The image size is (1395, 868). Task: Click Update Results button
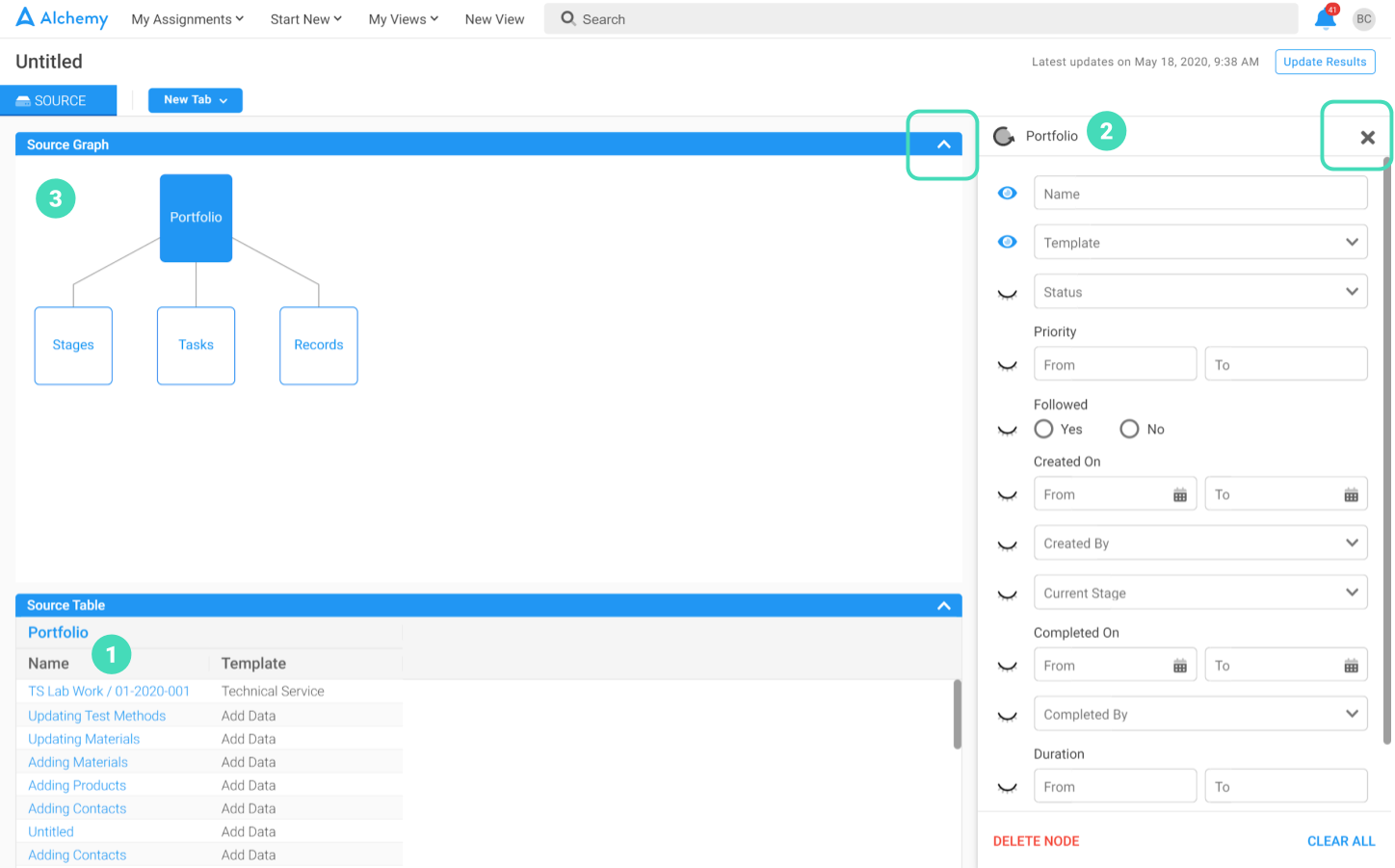tap(1325, 62)
